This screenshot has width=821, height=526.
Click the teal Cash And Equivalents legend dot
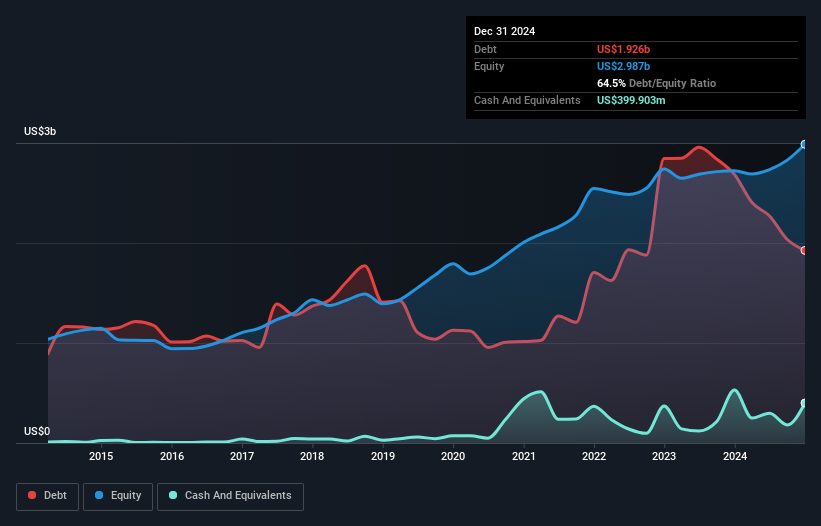[x=173, y=495]
